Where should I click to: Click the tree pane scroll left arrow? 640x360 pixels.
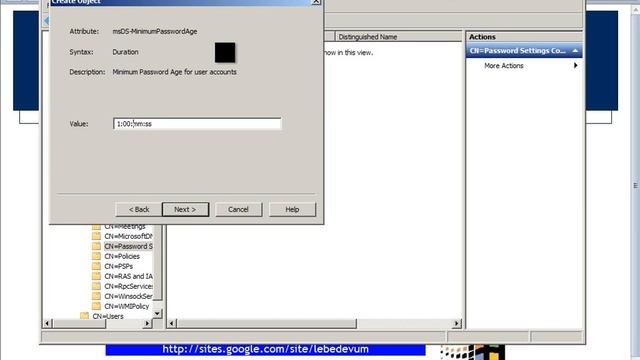click(47, 323)
